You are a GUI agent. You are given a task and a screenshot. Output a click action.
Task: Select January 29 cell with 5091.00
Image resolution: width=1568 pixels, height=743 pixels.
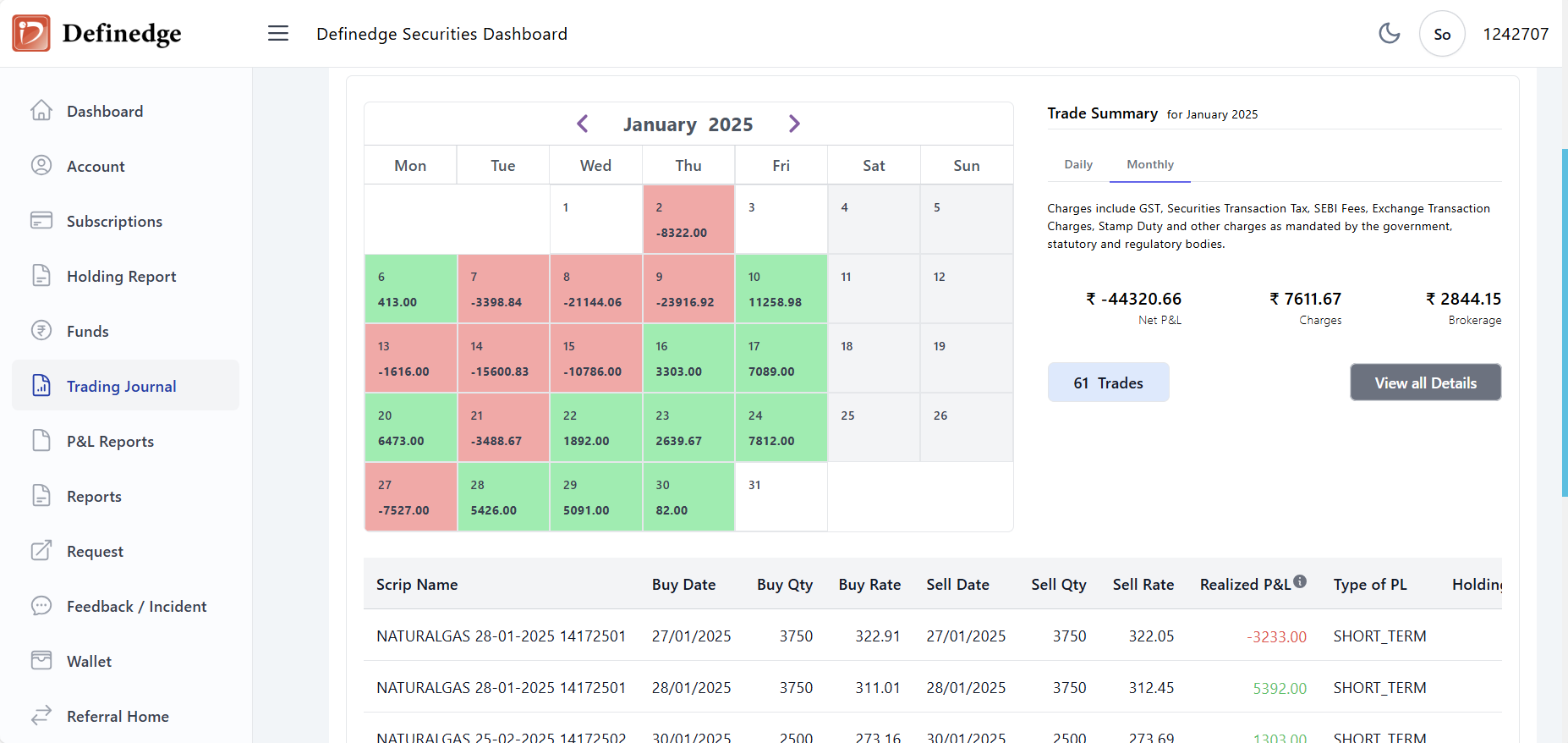tap(596, 497)
